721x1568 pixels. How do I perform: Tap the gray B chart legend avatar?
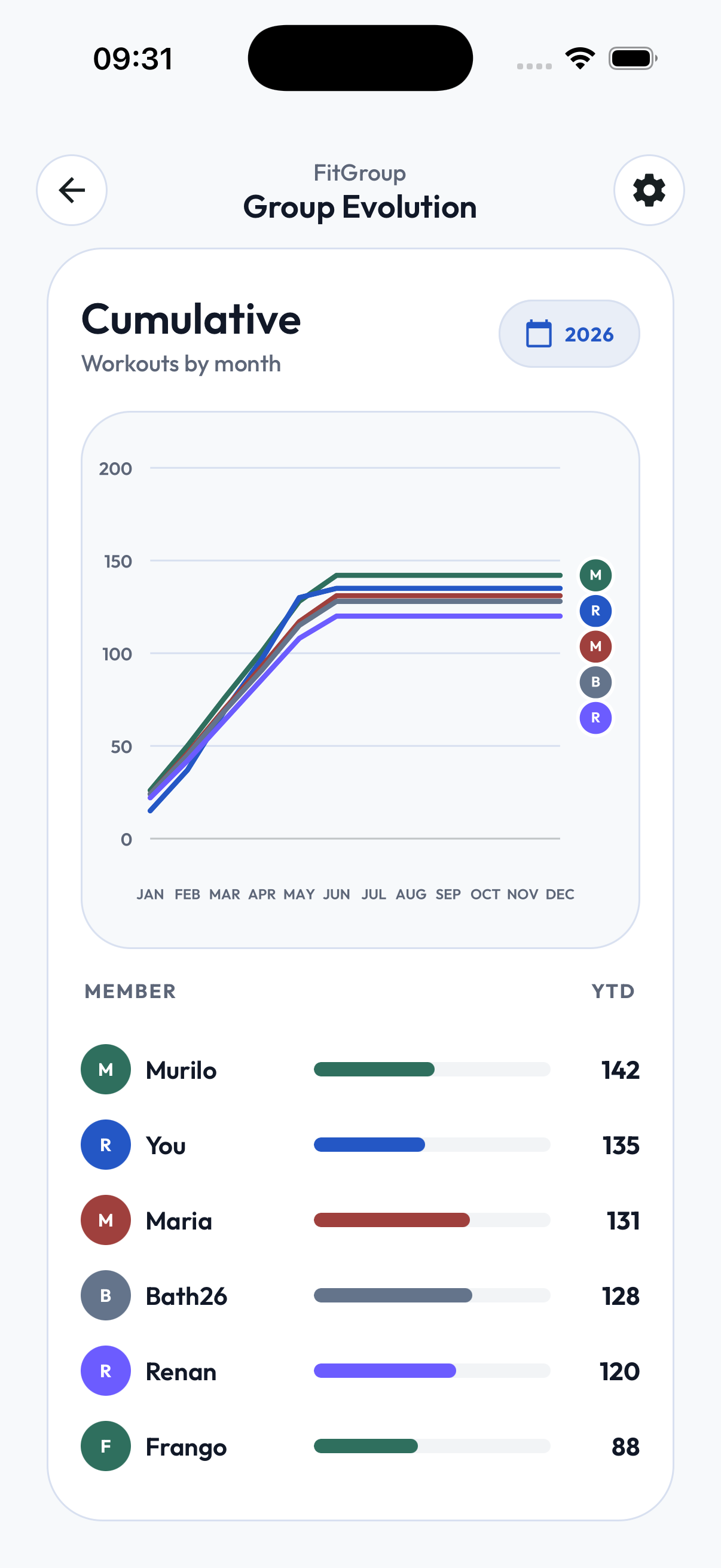coord(595,682)
